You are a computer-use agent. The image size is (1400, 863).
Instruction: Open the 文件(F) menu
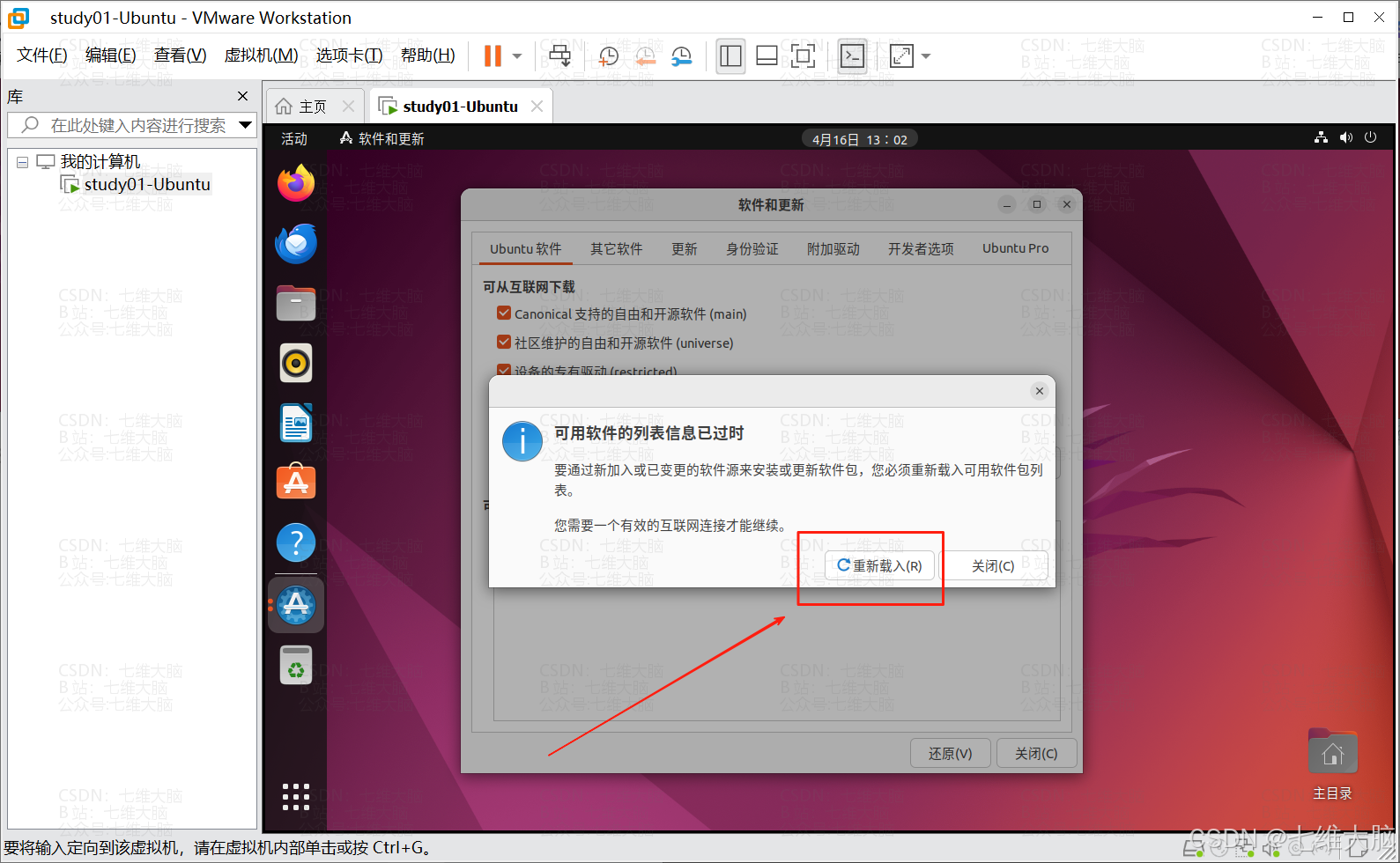coord(41,55)
